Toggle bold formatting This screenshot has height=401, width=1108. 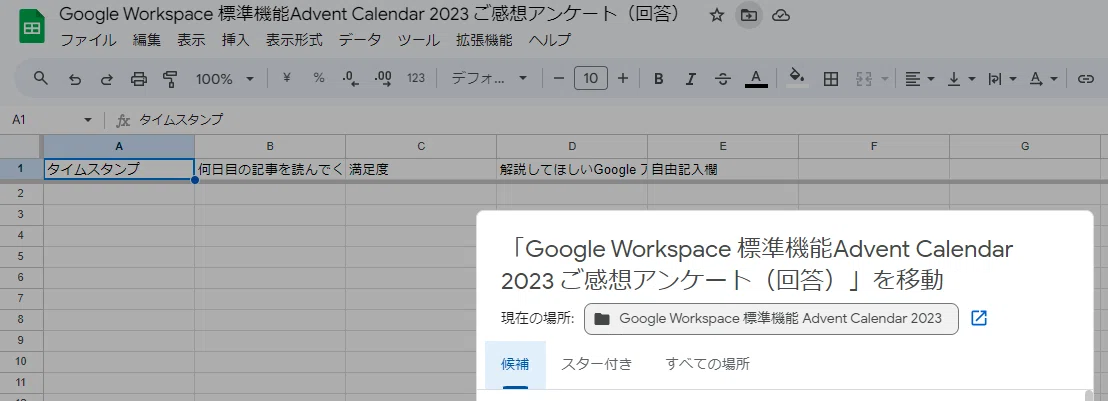click(659, 79)
